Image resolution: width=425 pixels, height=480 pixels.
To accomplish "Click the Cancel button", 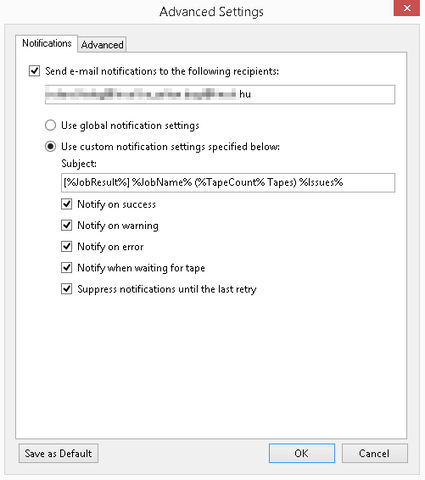I will [374, 453].
